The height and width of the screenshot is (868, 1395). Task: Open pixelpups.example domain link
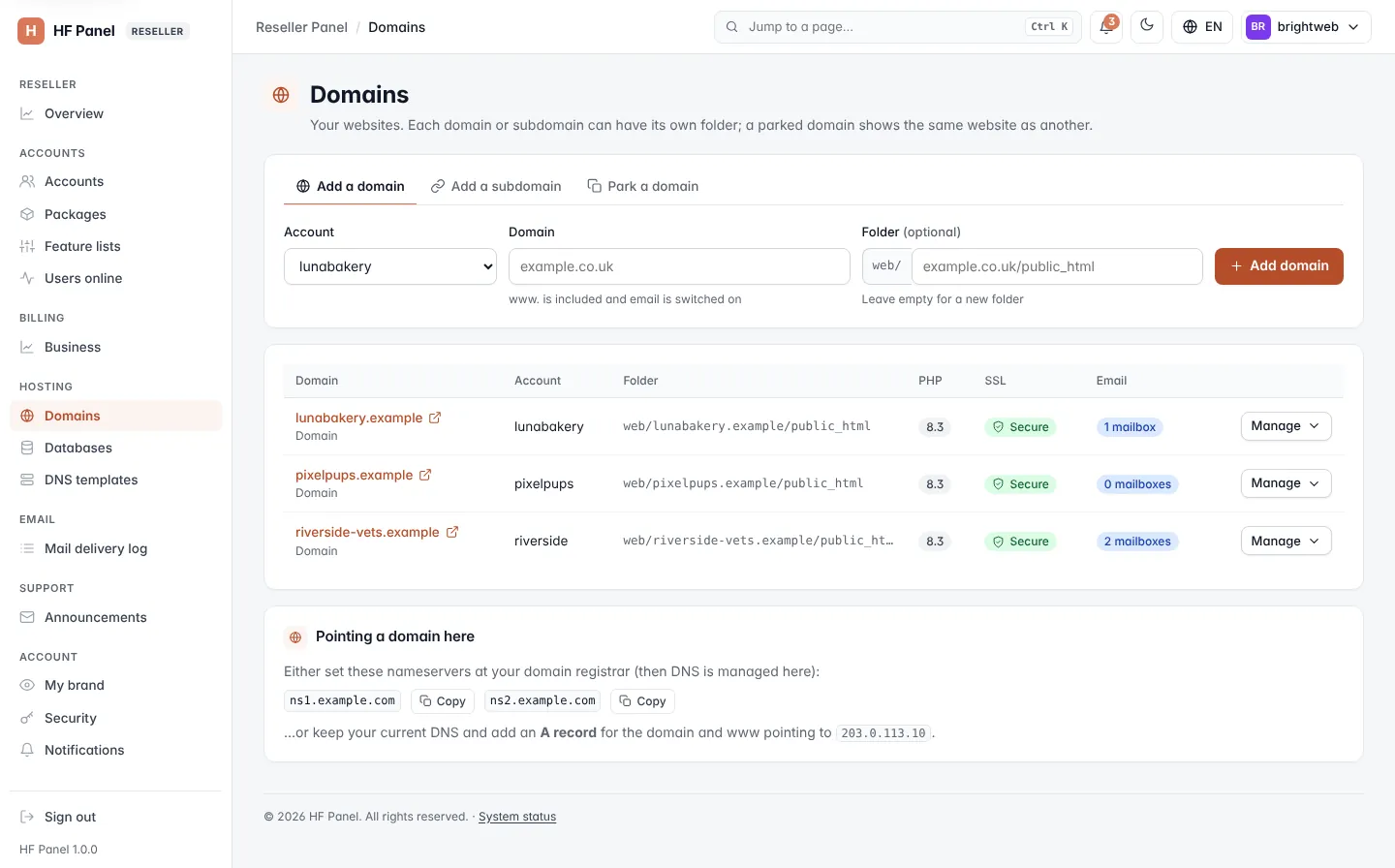pos(354,475)
